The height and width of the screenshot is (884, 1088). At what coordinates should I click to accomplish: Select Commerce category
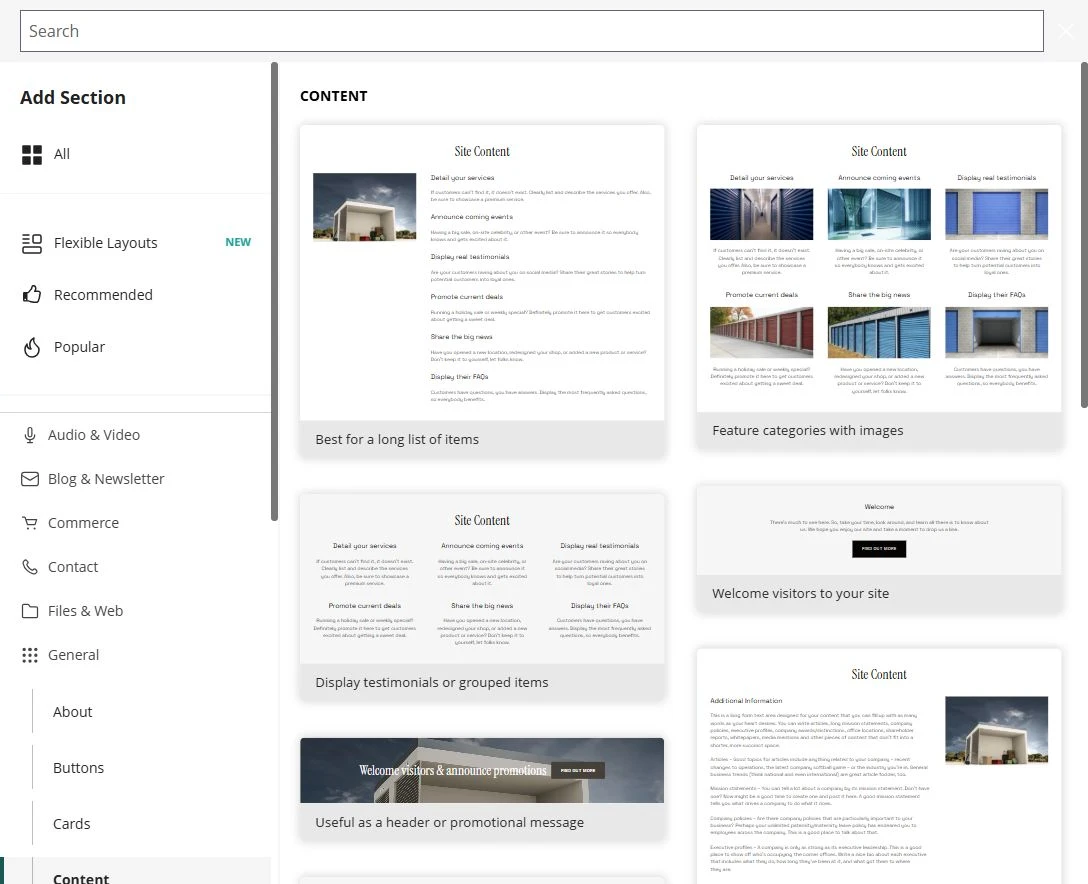135,523
